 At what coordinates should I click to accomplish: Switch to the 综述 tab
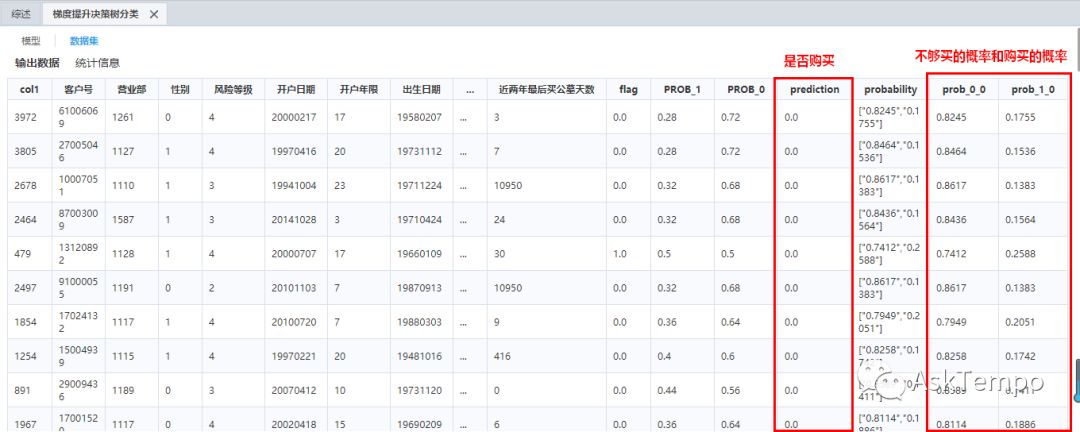coord(21,14)
